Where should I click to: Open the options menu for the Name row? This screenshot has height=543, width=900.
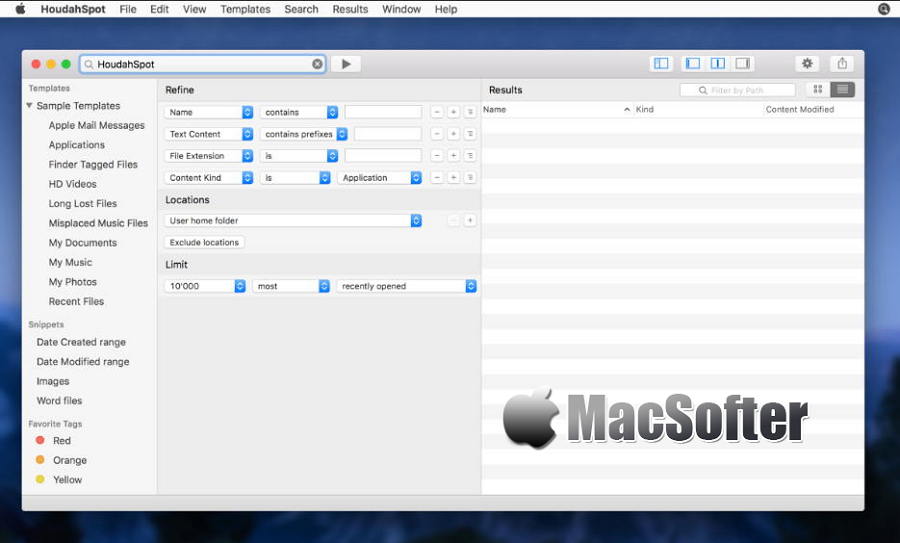[x=470, y=112]
